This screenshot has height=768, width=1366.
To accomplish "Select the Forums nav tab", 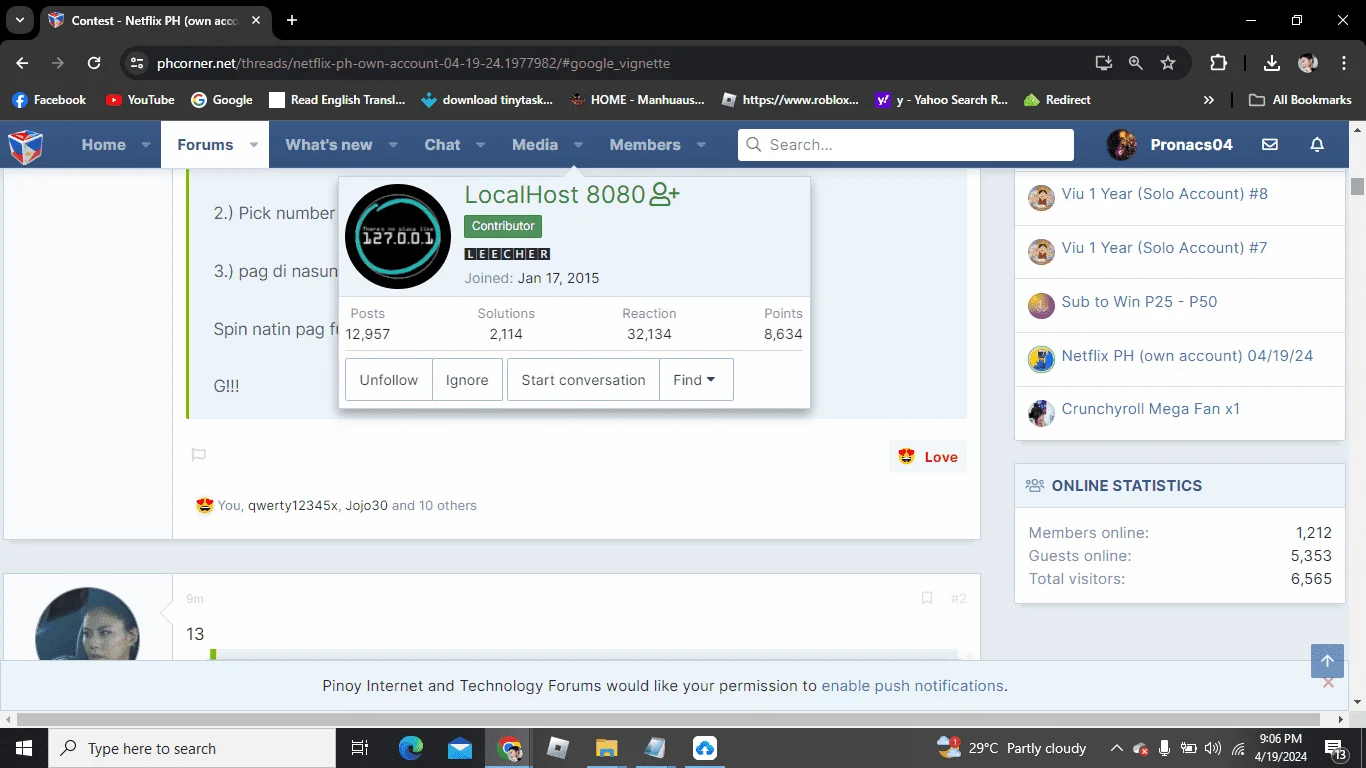I will point(205,145).
